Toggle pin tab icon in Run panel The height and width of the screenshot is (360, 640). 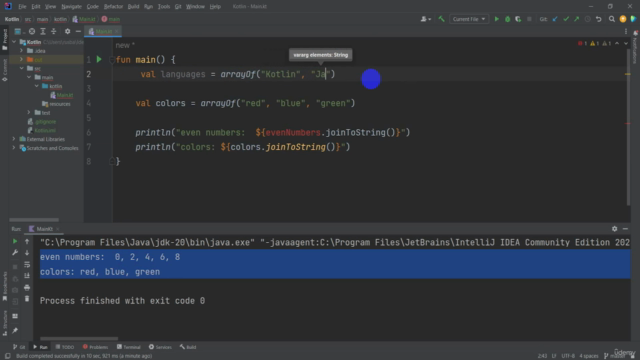coord(15,330)
